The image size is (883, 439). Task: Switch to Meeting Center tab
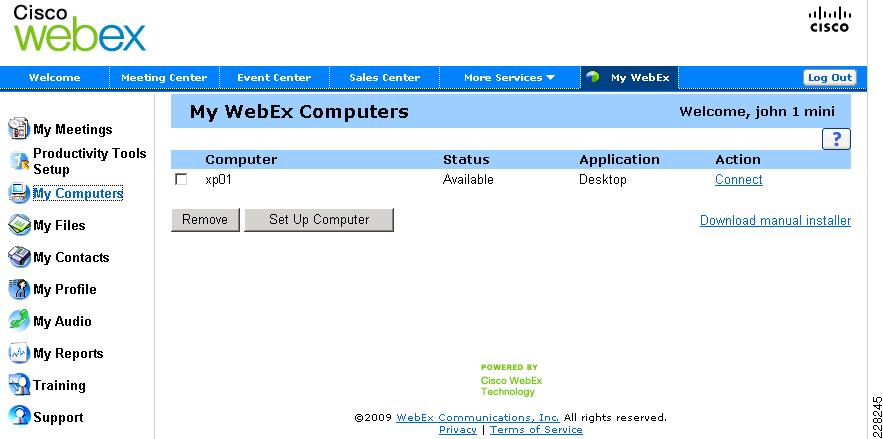pyautogui.click(x=164, y=78)
